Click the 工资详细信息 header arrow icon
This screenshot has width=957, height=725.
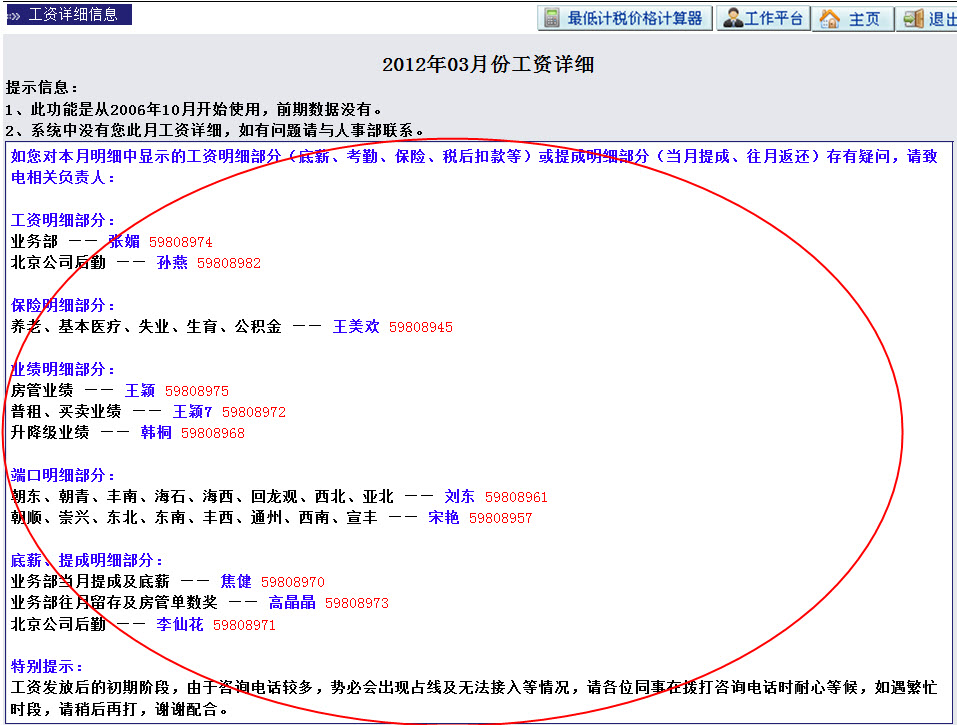point(14,15)
